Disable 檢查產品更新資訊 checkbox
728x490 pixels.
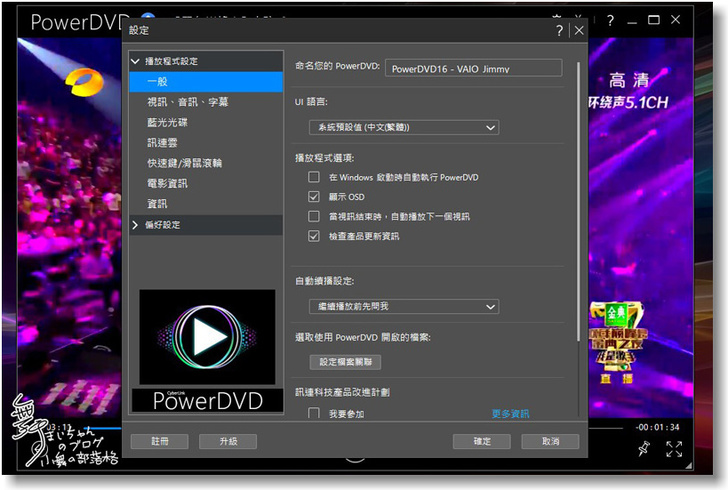tap(314, 236)
